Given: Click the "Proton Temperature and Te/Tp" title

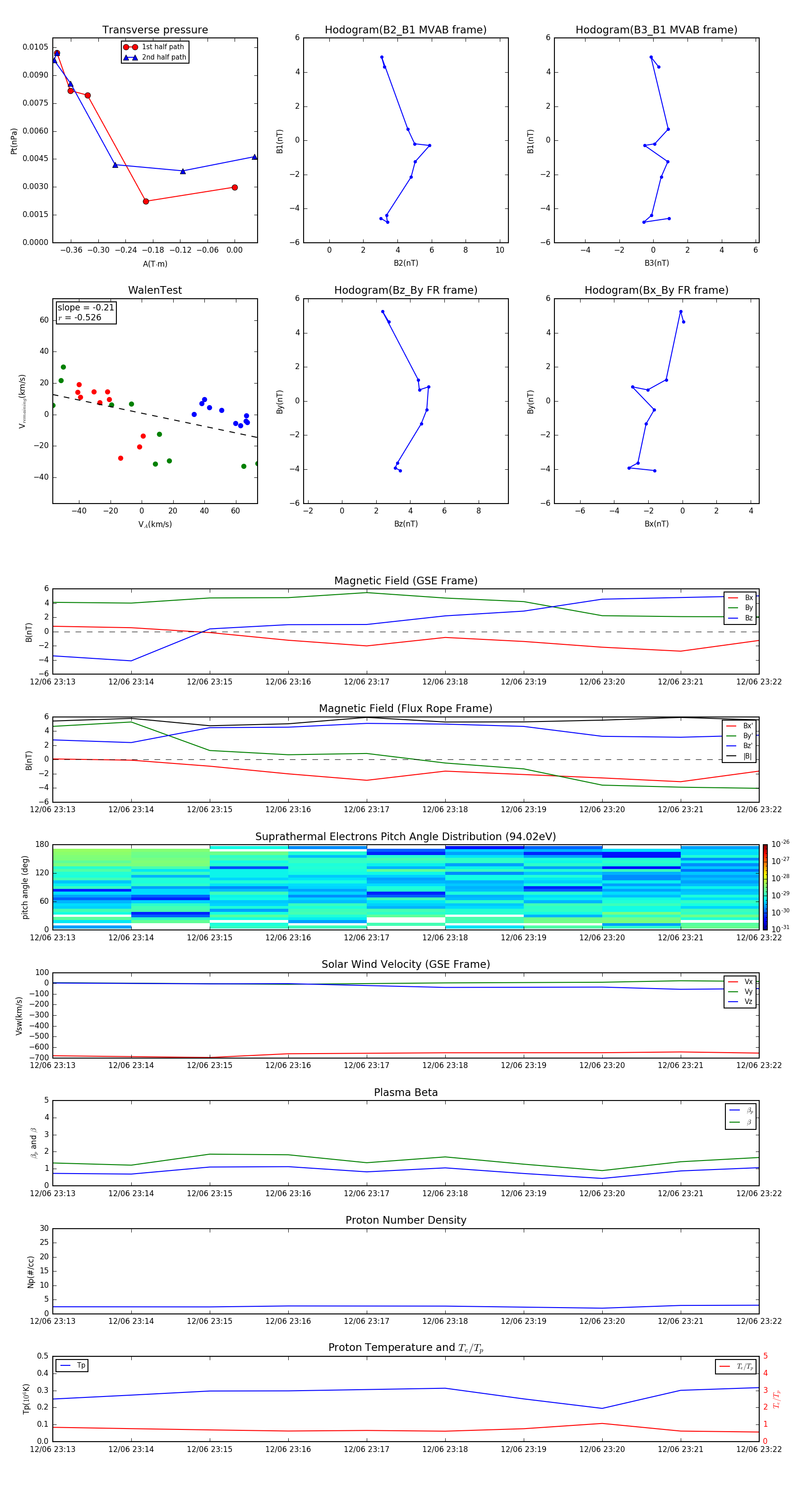Looking at the screenshot, I should [x=406, y=1348].
